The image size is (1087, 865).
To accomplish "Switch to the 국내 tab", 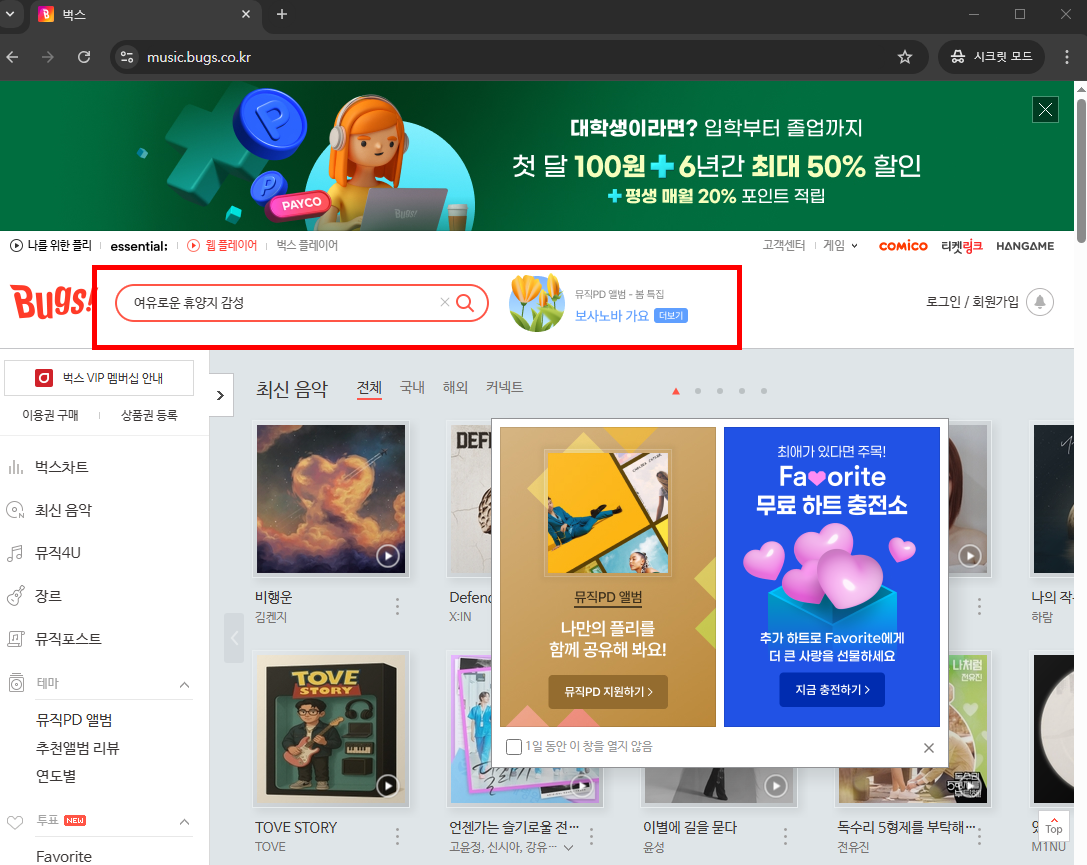I will tap(412, 387).
